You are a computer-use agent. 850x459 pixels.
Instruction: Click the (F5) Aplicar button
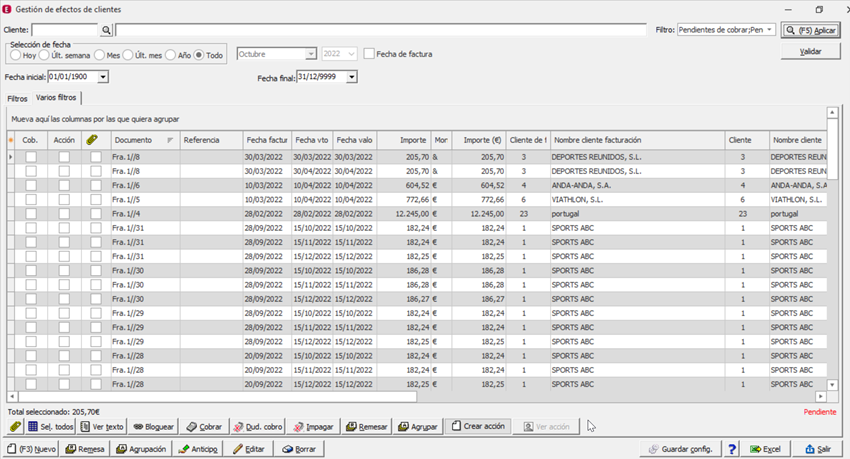(x=810, y=30)
